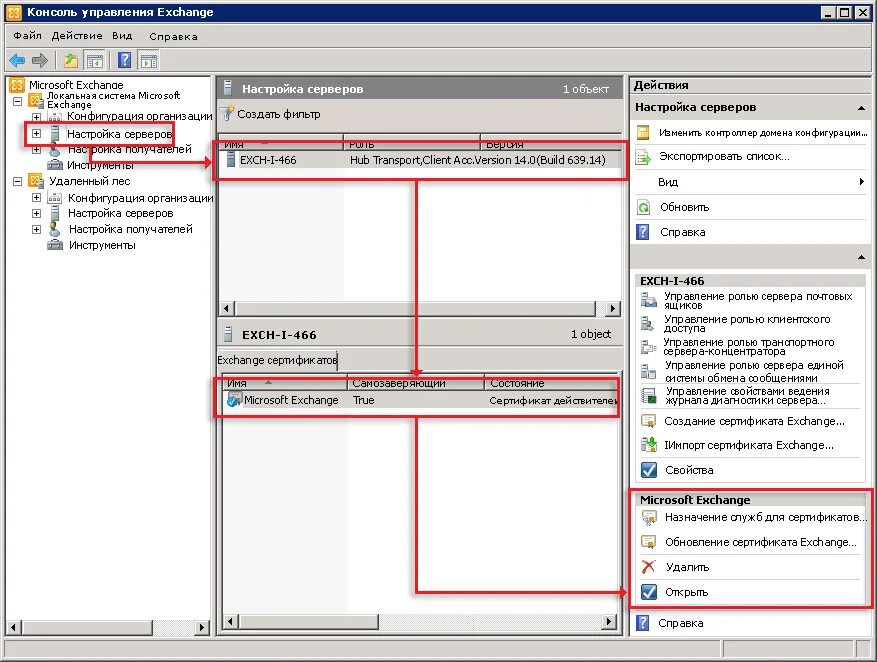The image size is (877, 662).
Task: Sort certificates by Состояние column header
Action: [x=552, y=383]
